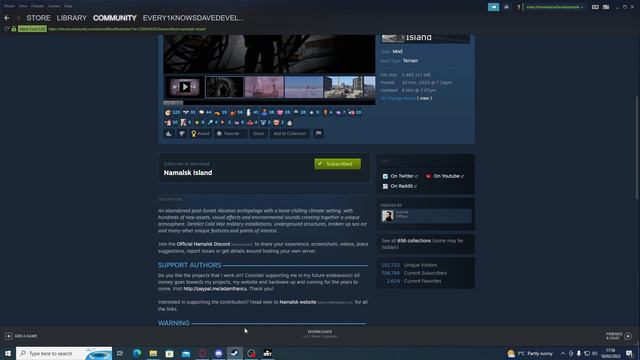This screenshot has width=640, height=360.
Task: Open the DOWNLOADS status area
Action: (320, 334)
